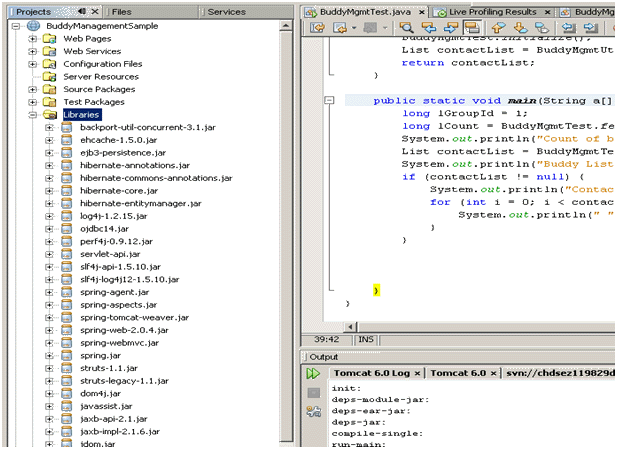Screen dimensions: 617x449
Task: Open the Files panel tab
Action: click(x=122, y=12)
